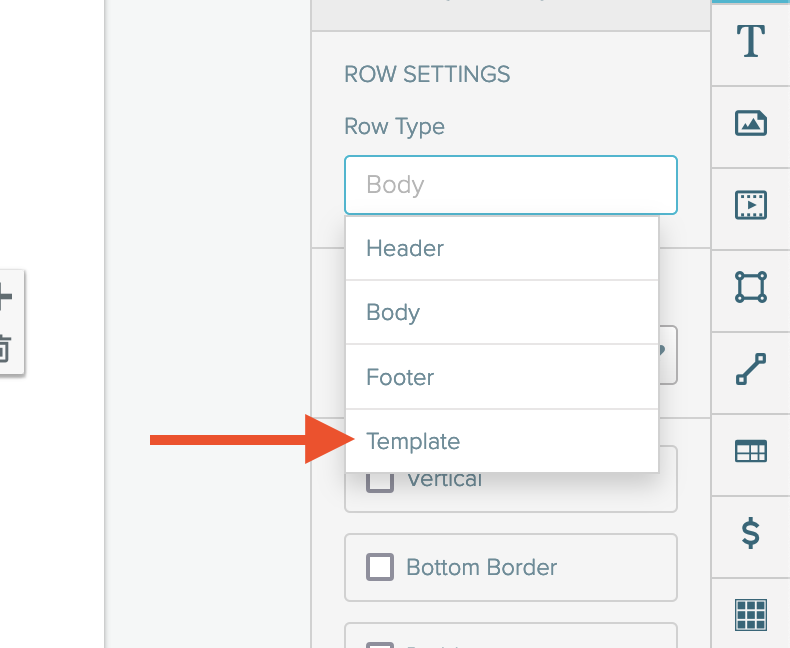
Task: Select the Image block icon
Action: 751,123
